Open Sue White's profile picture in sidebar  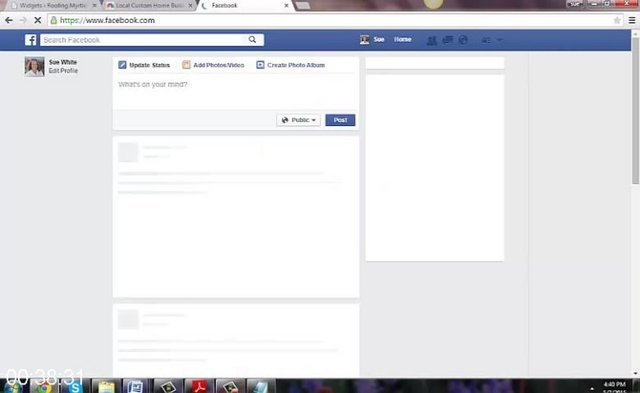pos(34,67)
